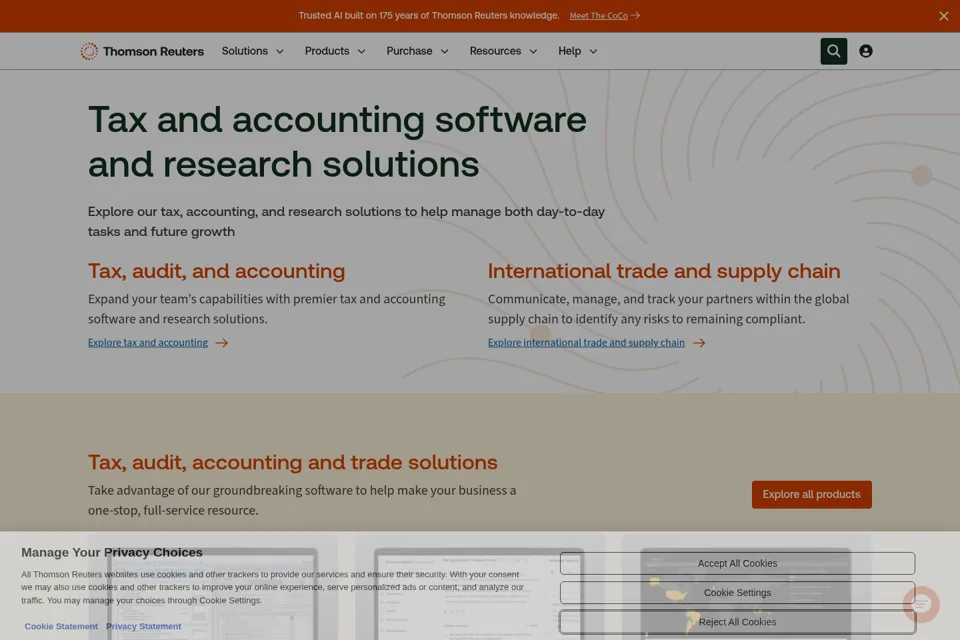960x640 pixels.
Task: Open the site search magnifier icon
Action: [x=833, y=51]
